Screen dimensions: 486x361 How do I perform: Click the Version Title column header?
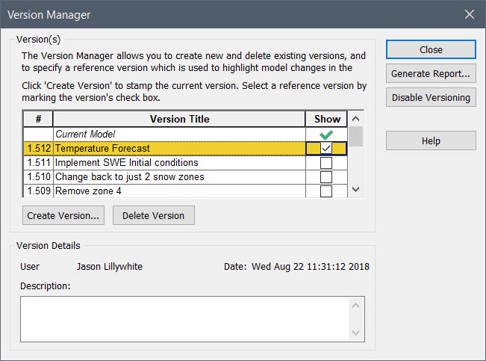click(x=179, y=119)
